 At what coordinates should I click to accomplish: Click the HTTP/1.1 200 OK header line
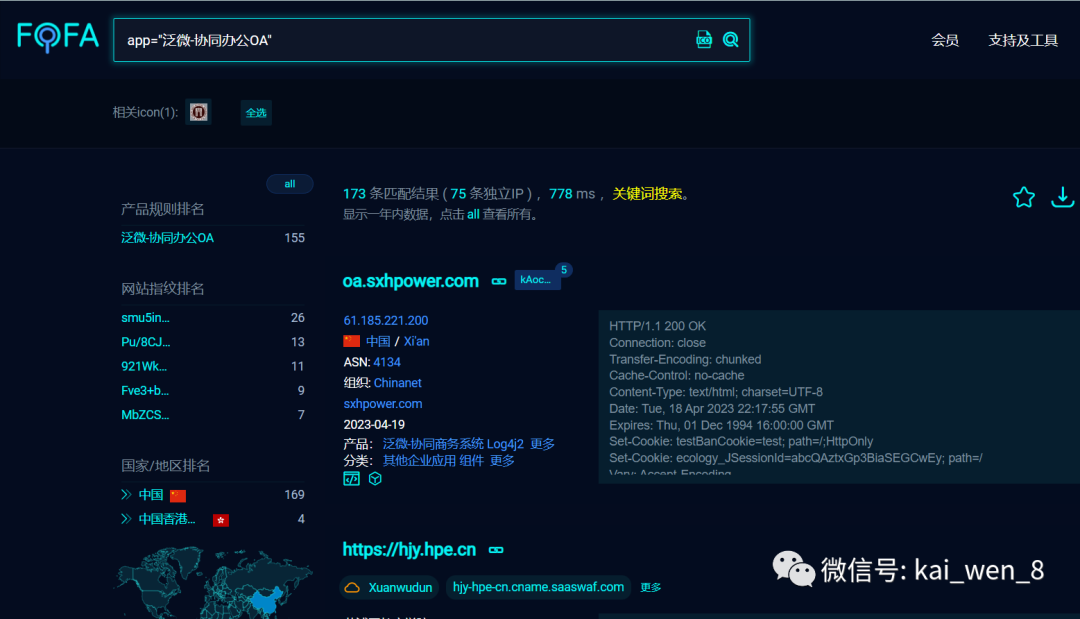tap(657, 326)
